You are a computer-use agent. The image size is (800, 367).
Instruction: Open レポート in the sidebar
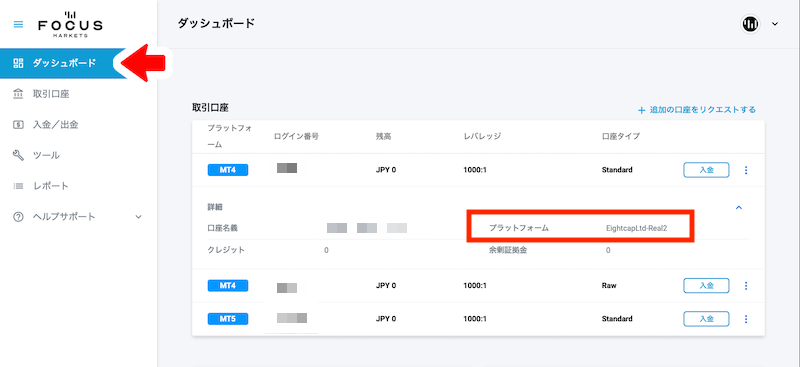point(51,186)
